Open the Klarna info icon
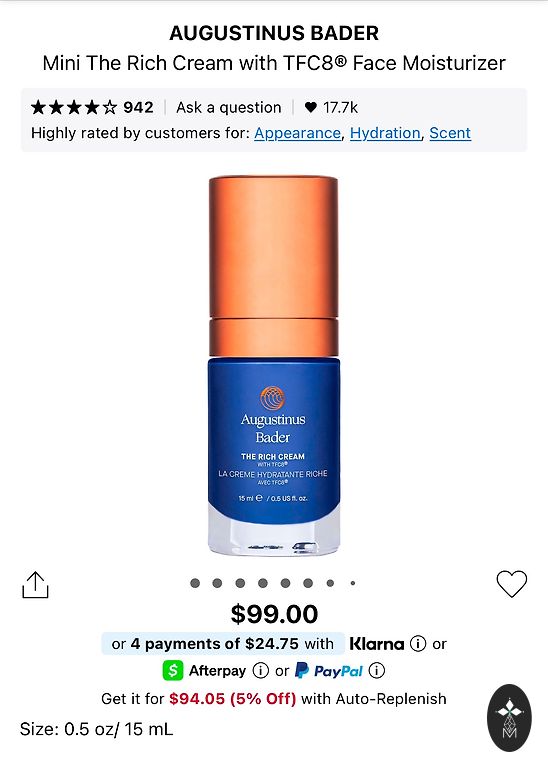Viewport: 548px width, 768px height. 418,644
